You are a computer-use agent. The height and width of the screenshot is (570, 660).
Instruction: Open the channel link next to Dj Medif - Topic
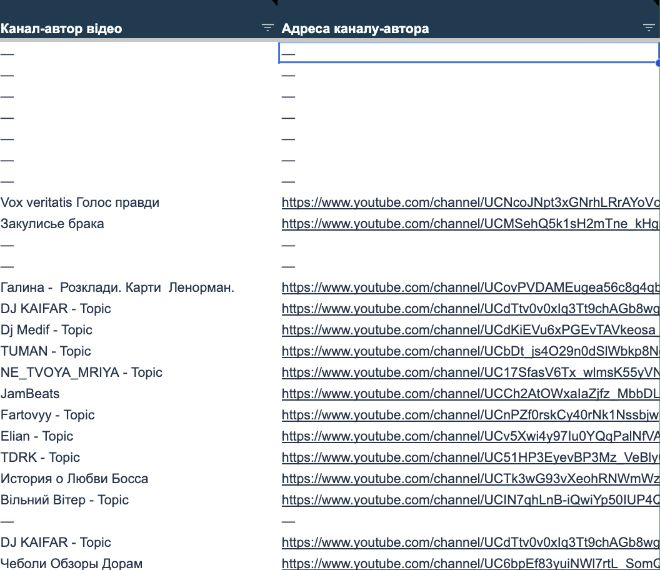click(x=470, y=330)
